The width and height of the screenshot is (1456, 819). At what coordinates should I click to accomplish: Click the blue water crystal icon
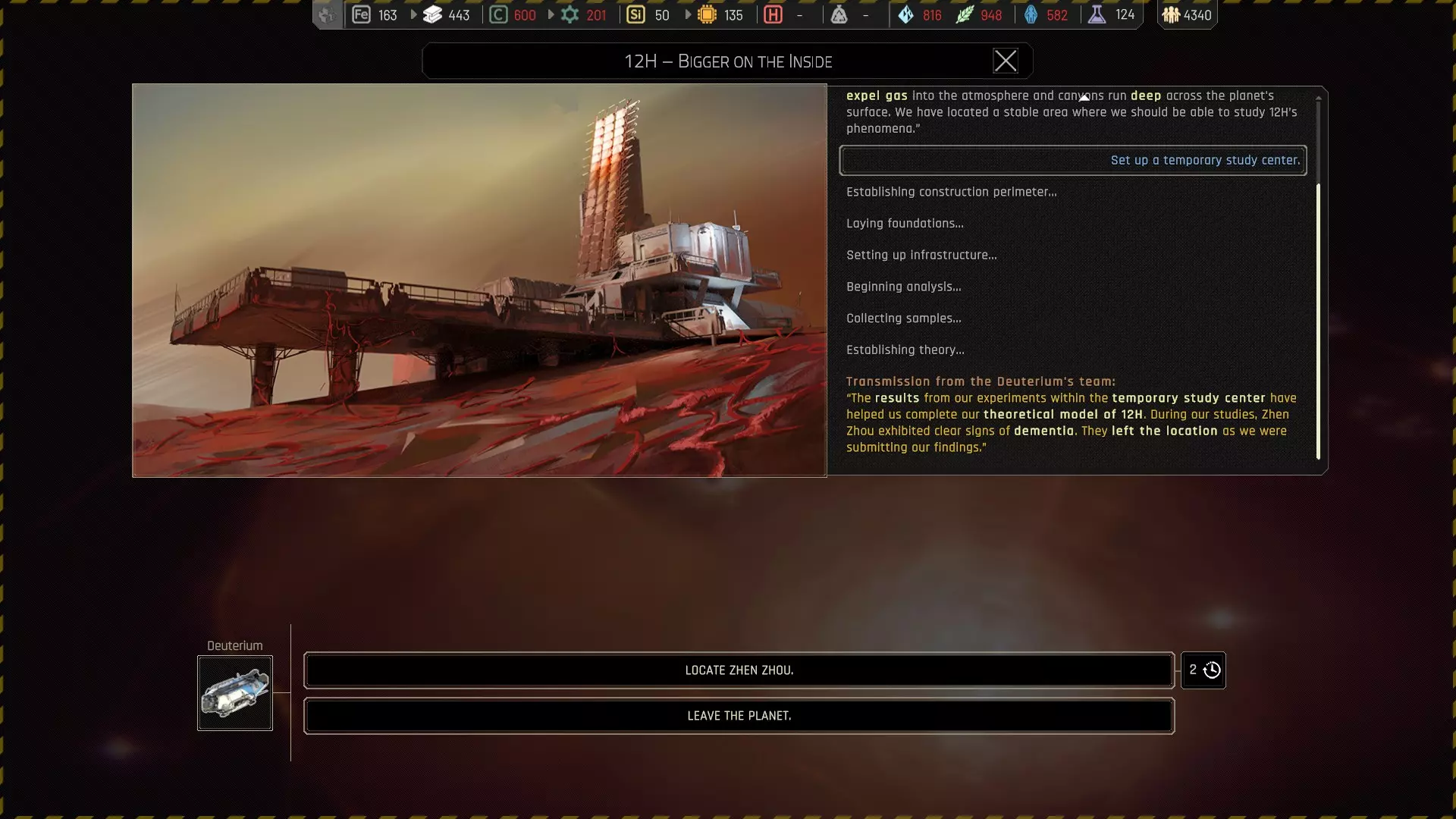[x=905, y=14]
